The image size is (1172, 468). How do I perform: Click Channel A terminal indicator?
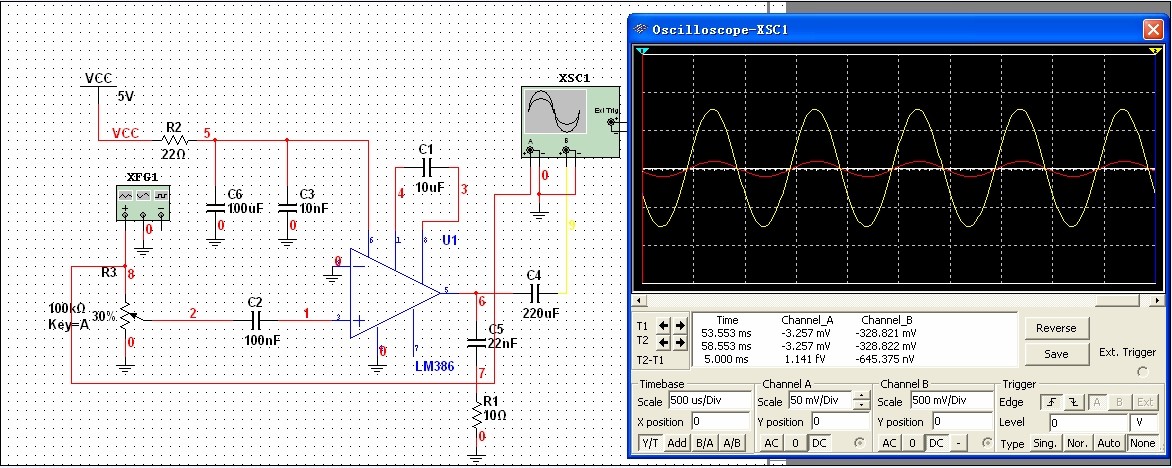pyautogui.click(x=860, y=443)
